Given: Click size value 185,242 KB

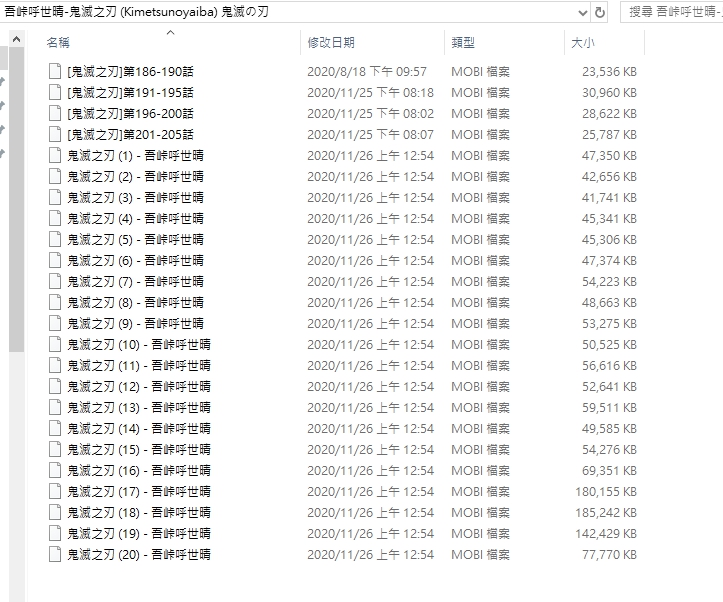Looking at the screenshot, I should (606, 513).
